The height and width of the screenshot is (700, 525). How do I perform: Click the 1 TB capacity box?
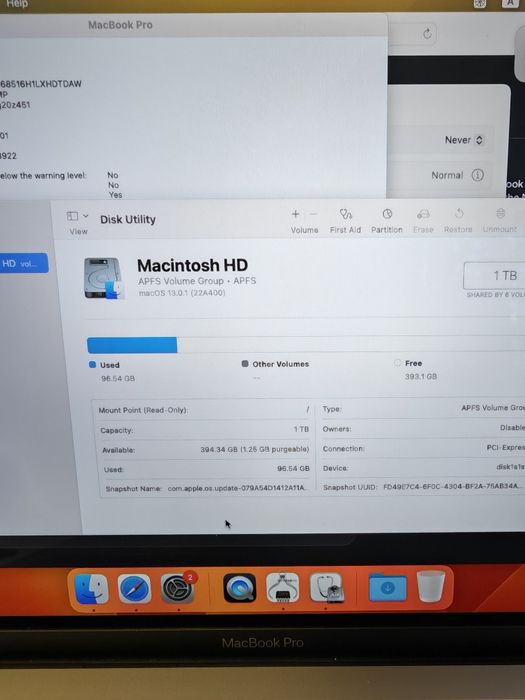(494, 276)
